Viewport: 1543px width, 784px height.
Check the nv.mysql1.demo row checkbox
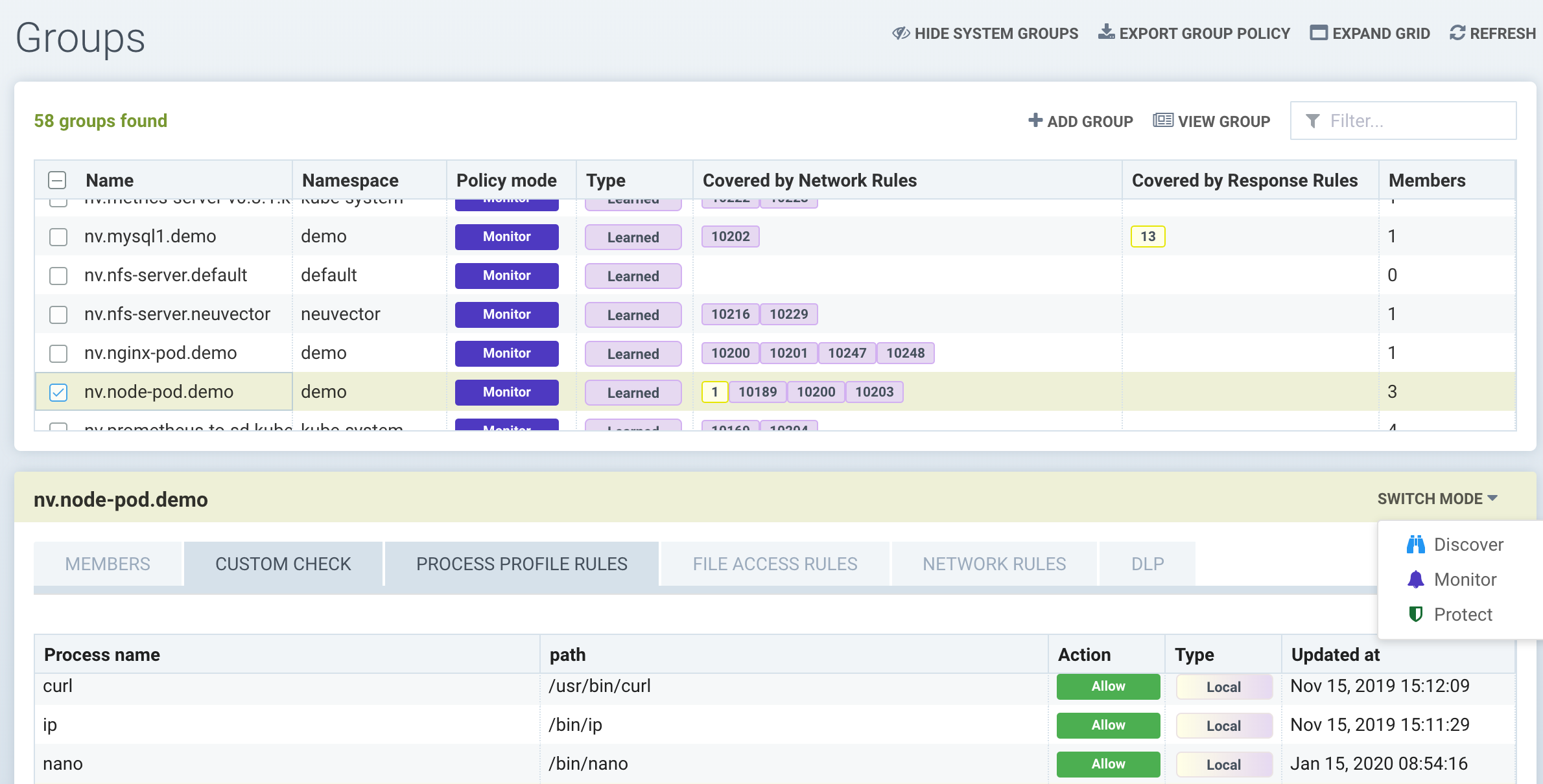[58, 236]
